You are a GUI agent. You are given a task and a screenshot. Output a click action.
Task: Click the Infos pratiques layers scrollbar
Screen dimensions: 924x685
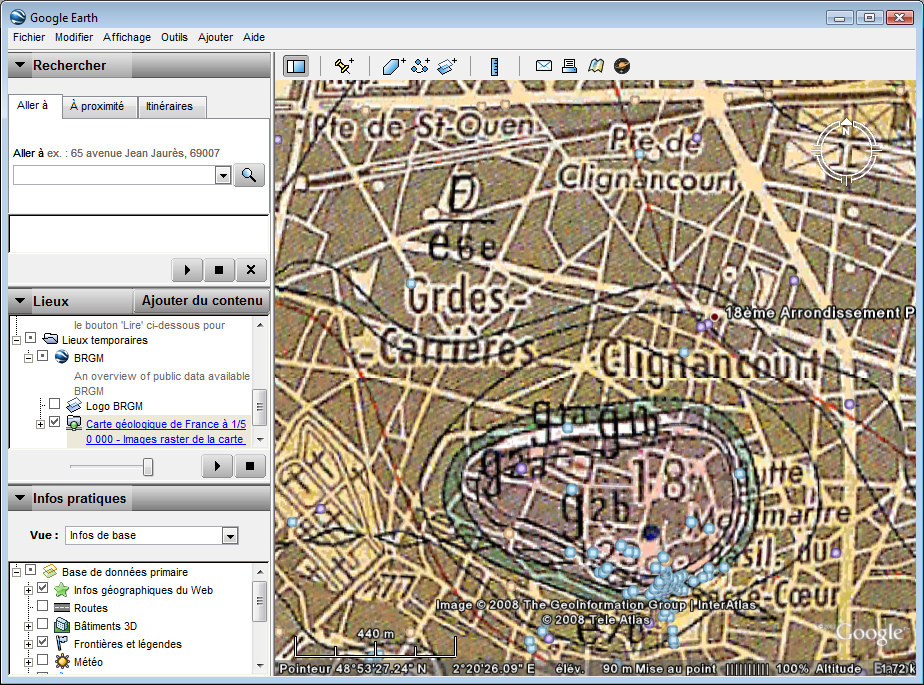260,601
